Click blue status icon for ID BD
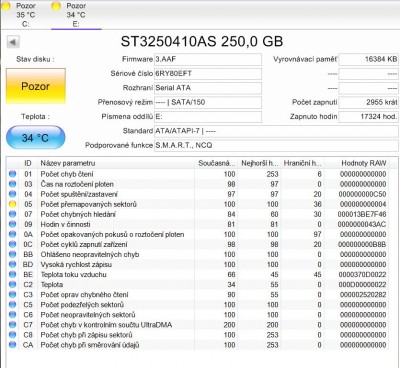Viewport: 400px width, 368px height. (12, 264)
